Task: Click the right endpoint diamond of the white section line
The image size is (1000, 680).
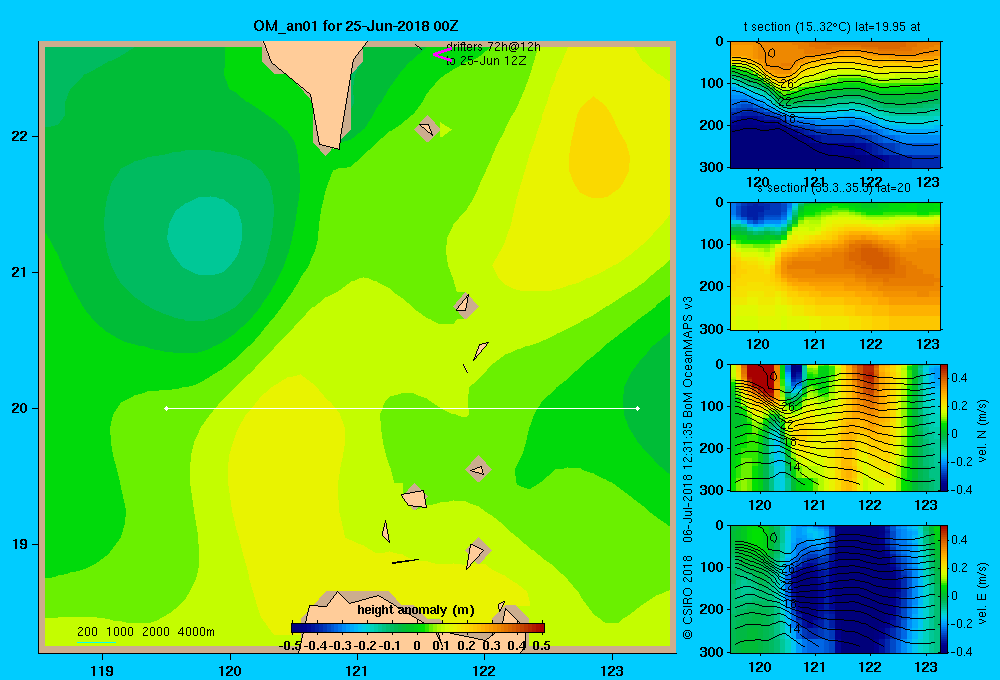Action: (637, 408)
